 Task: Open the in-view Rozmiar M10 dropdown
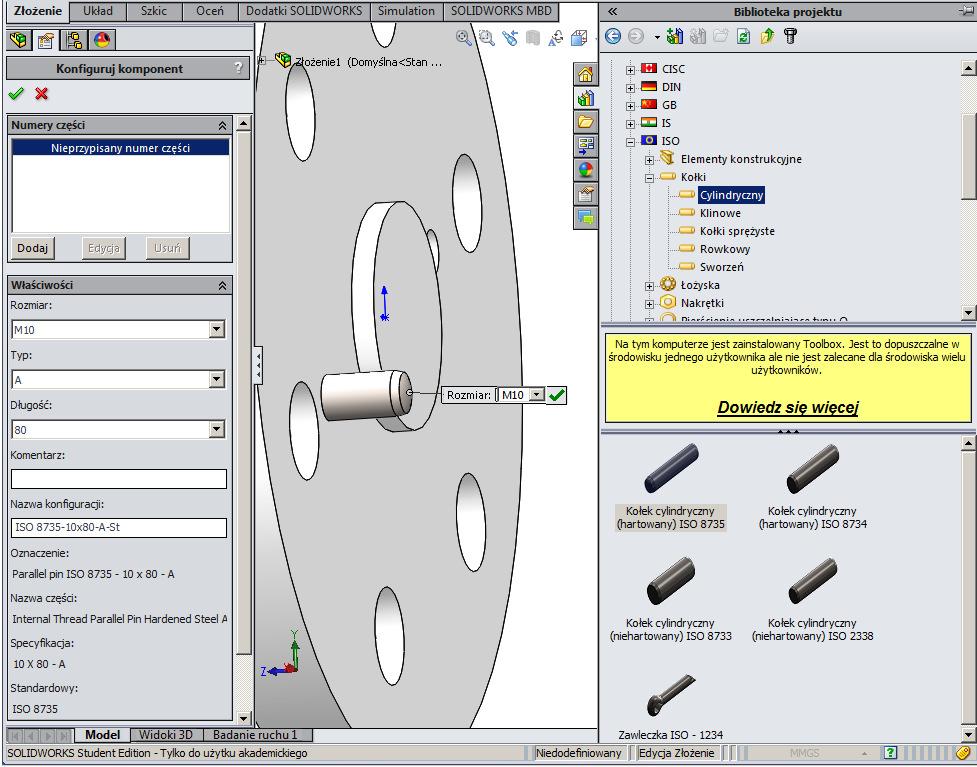pyautogui.click(x=536, y=395)
